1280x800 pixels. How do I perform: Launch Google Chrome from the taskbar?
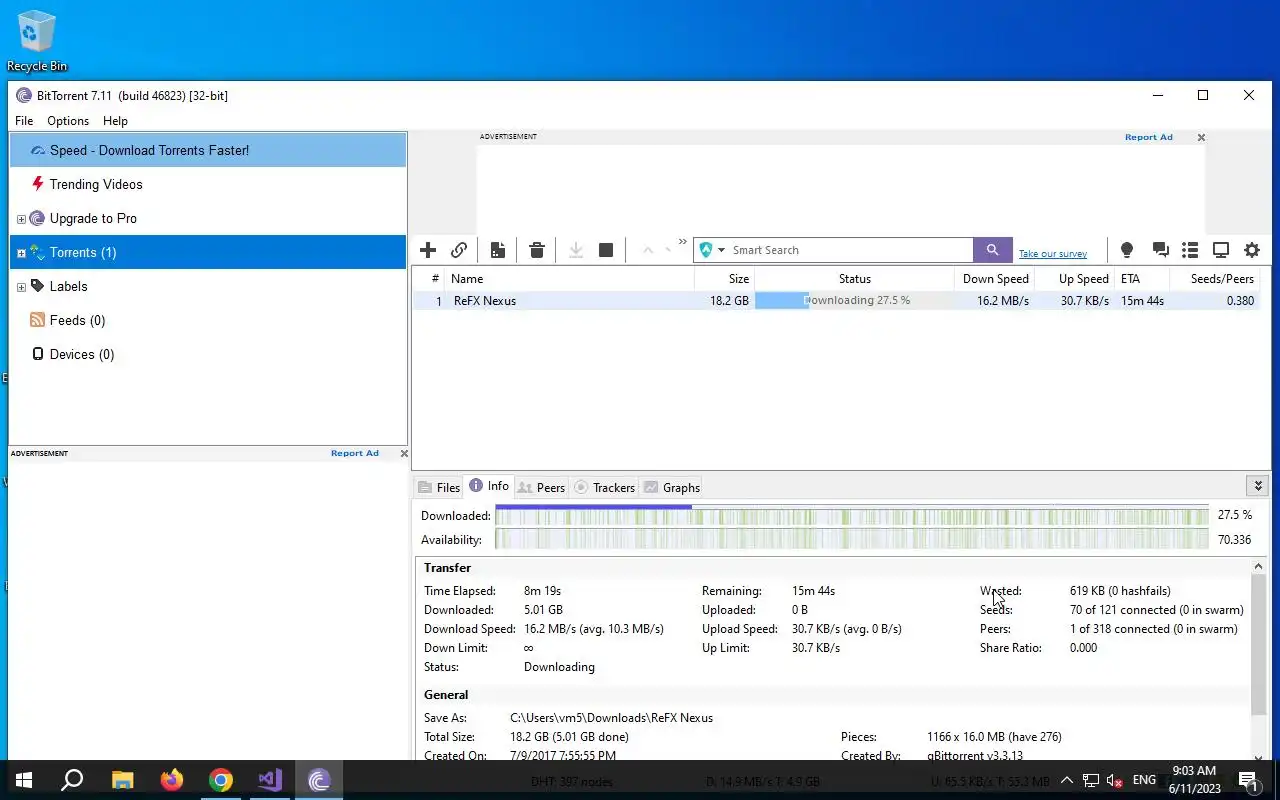point(220,780)
